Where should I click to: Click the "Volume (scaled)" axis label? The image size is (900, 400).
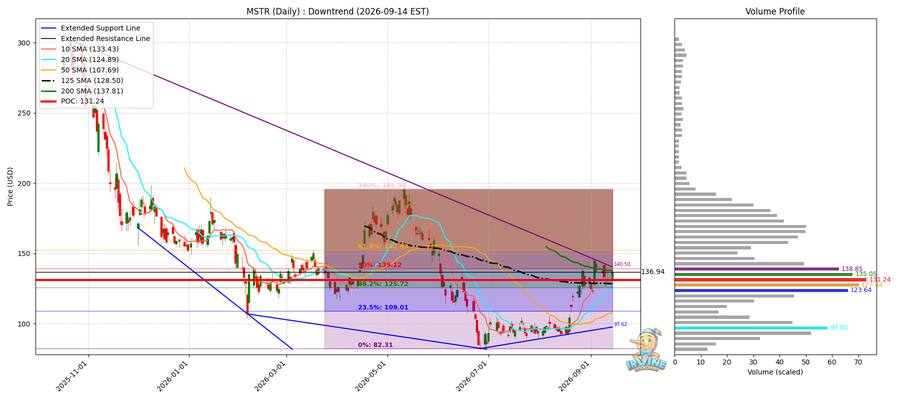(775, 372)
